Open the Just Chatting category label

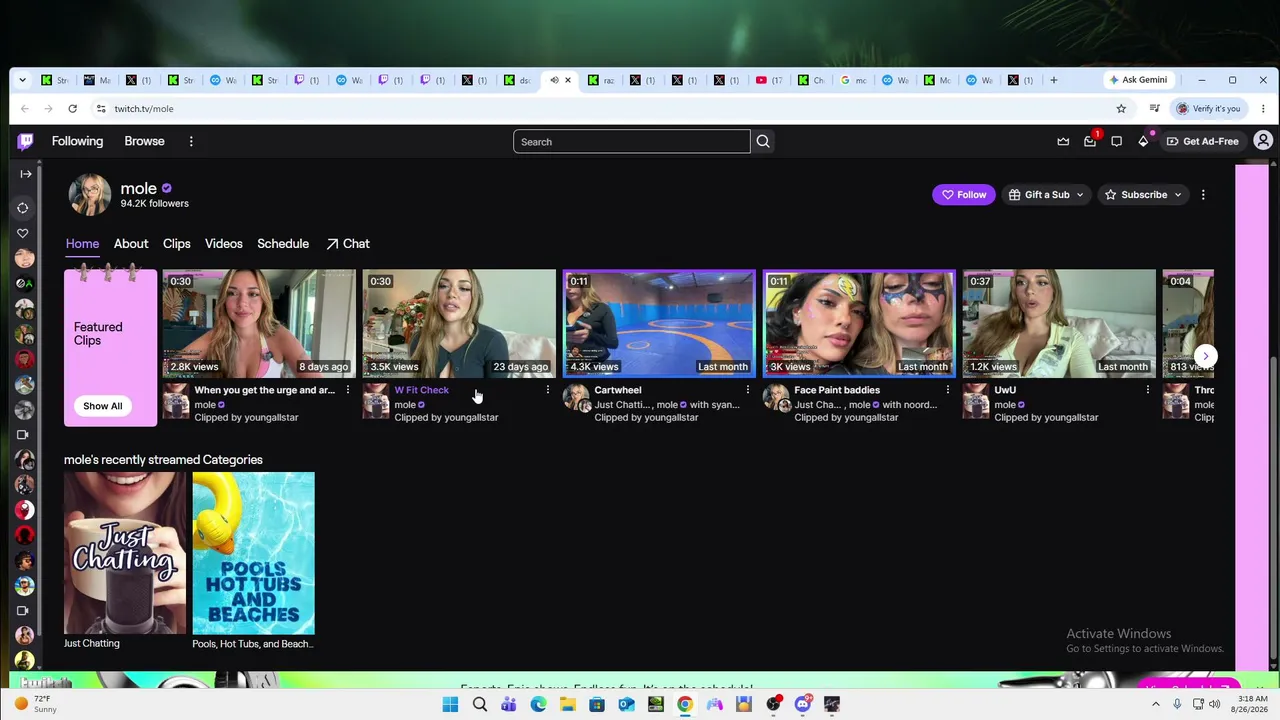(x=92, y=644)
